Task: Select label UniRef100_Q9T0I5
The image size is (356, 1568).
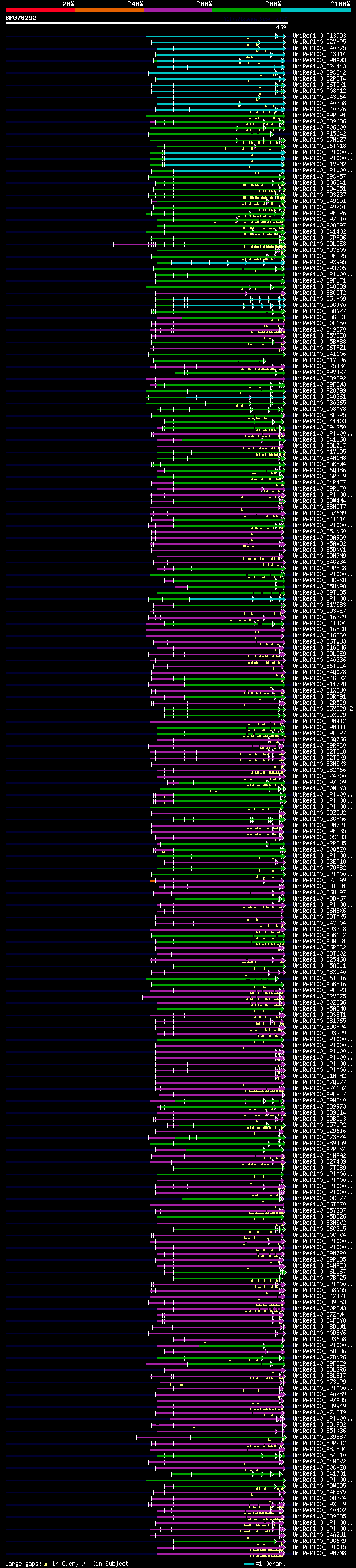Action: 319,1547
